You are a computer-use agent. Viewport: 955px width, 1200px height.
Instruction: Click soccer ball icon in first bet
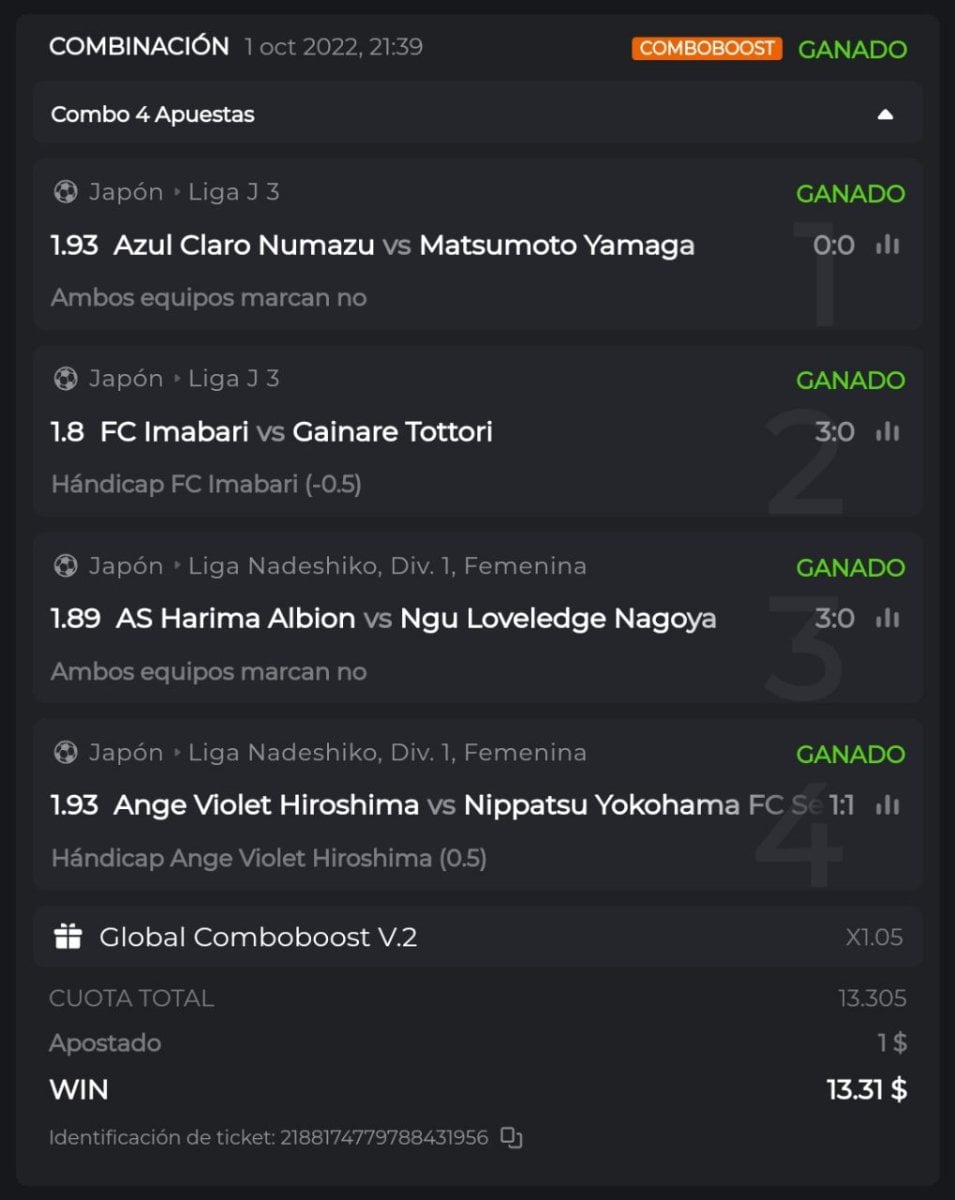coord(65,192)
